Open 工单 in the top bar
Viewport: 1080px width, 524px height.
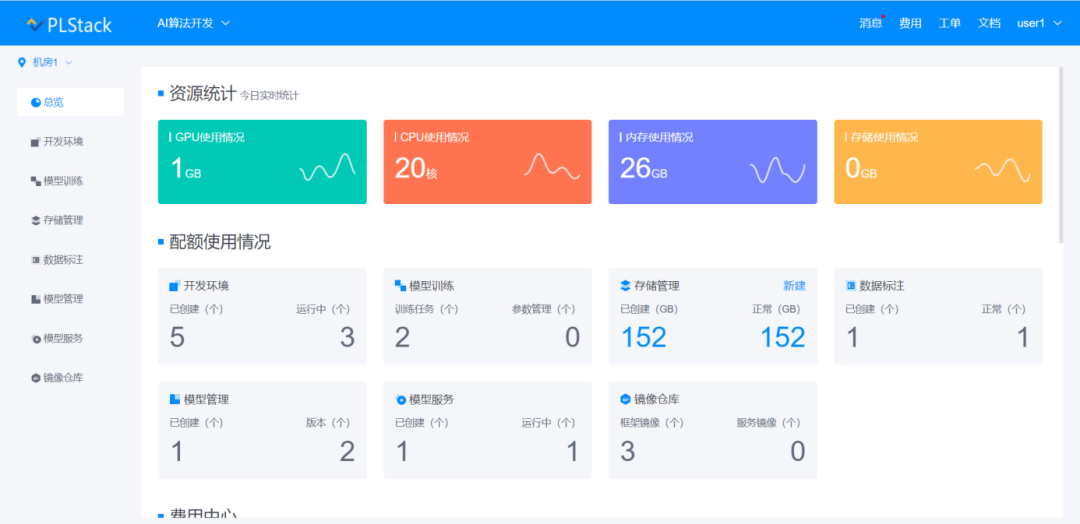(949, 23)
